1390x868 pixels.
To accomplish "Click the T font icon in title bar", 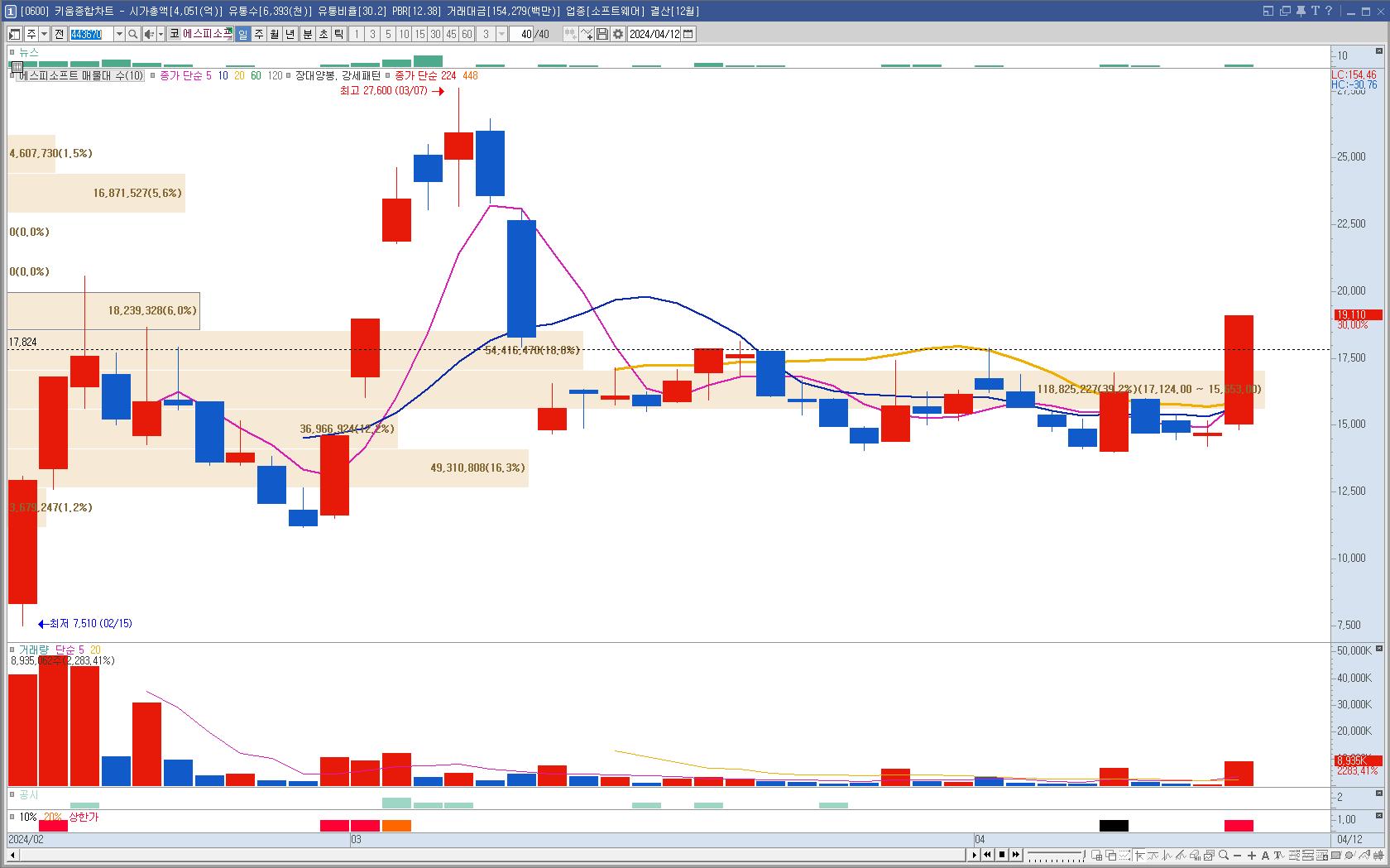I will point(1315,11).
